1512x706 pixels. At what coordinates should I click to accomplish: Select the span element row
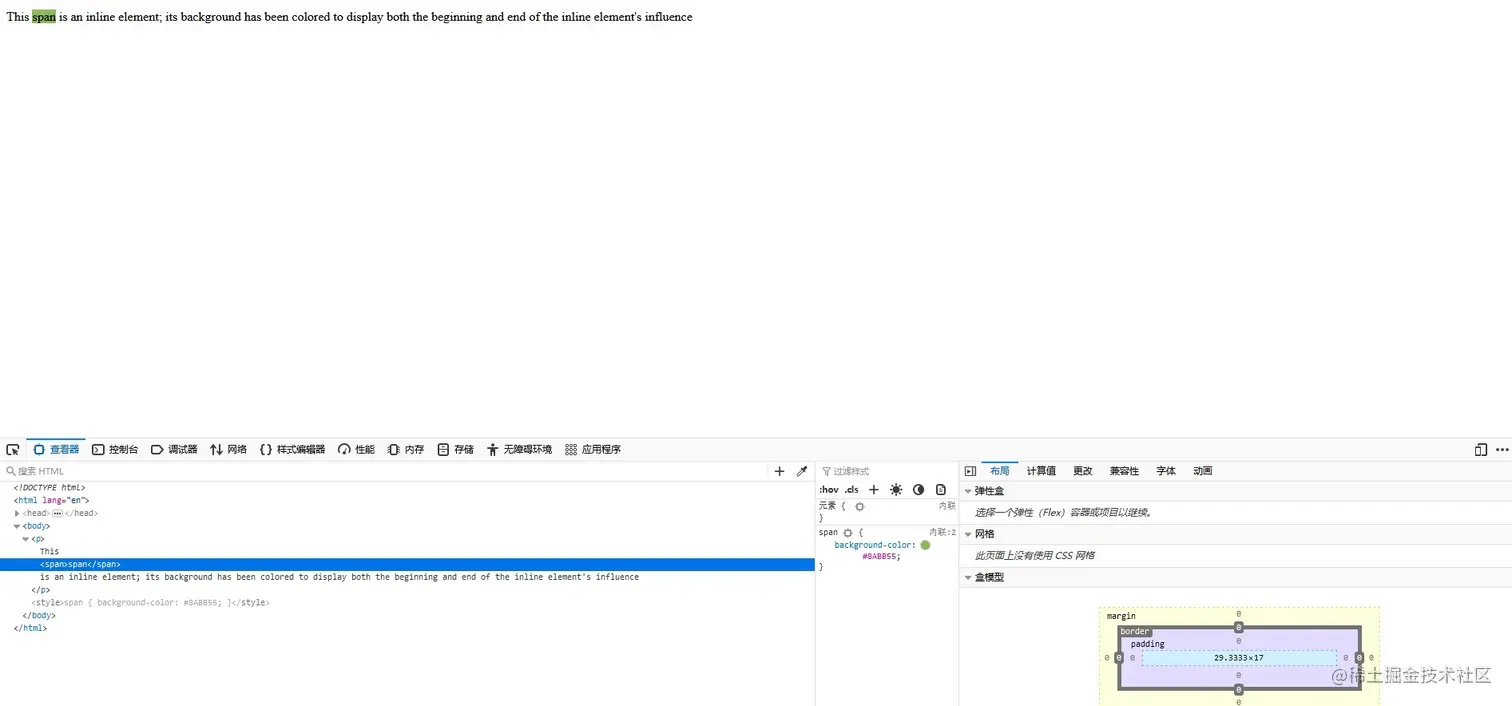click(x=407, y=564)
